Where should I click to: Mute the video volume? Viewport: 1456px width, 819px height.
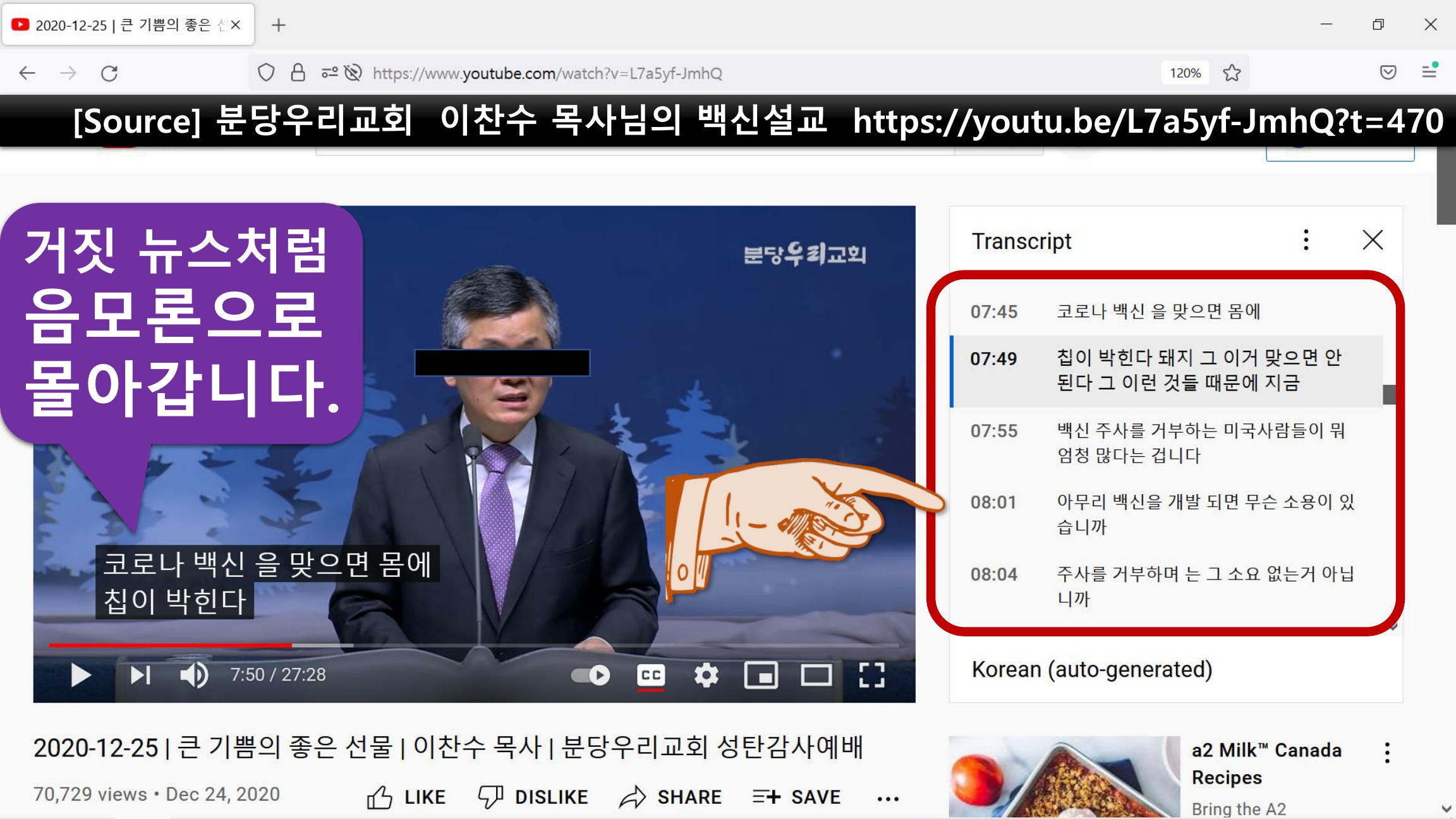(194, 675)
